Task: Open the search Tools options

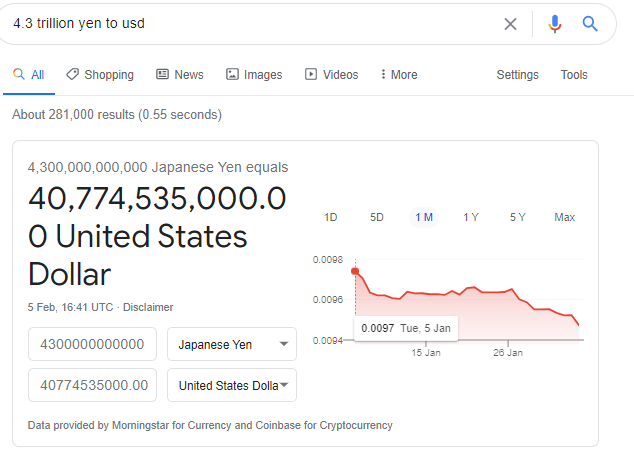Action: point(574,75)
